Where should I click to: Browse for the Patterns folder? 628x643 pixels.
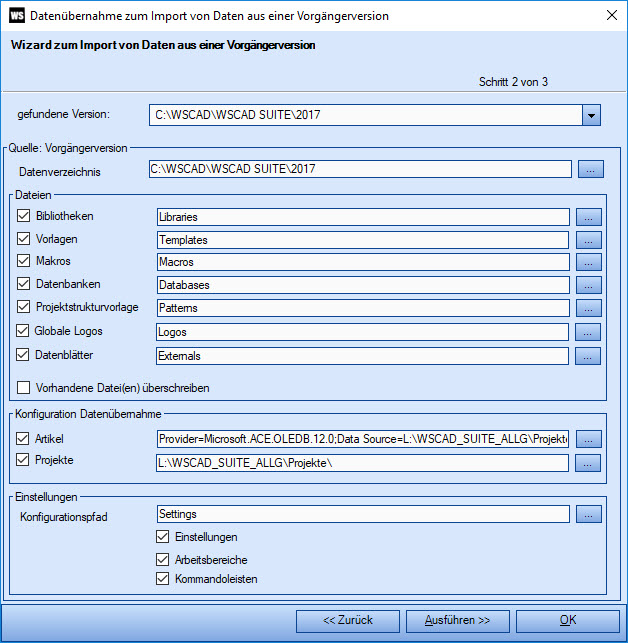coord(589,308)
